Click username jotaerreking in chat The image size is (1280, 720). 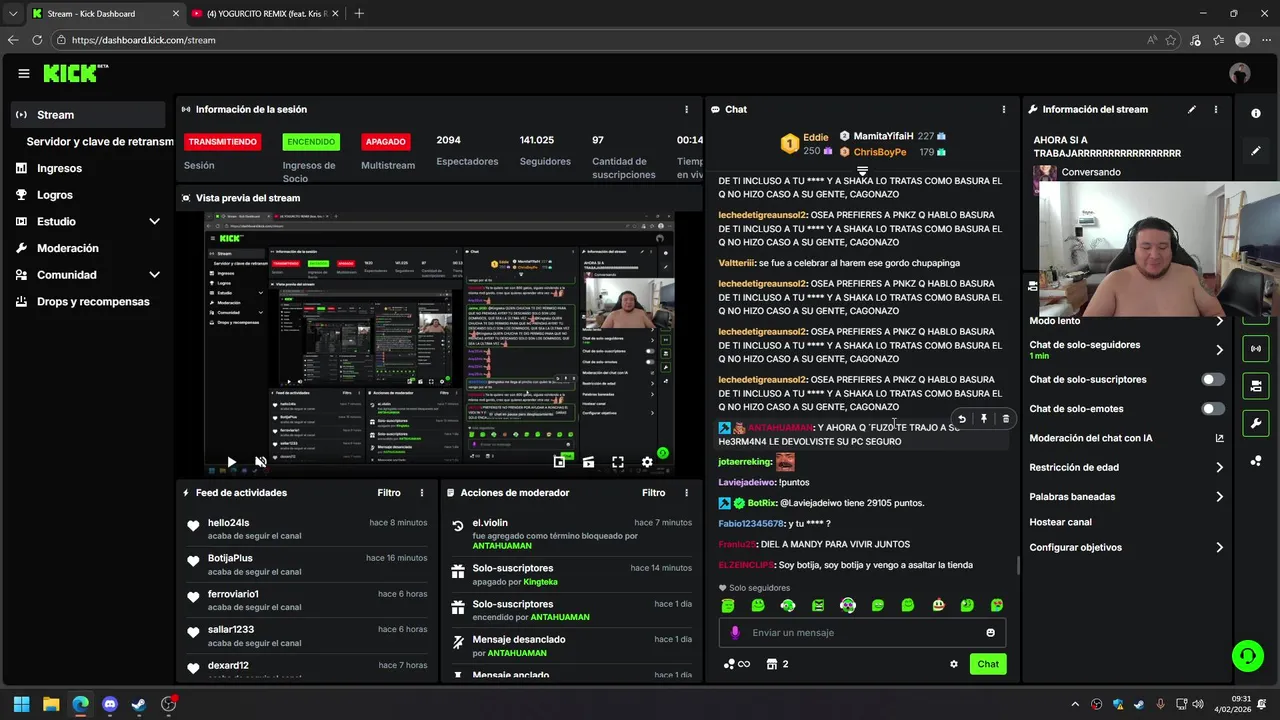click(745, 462)
